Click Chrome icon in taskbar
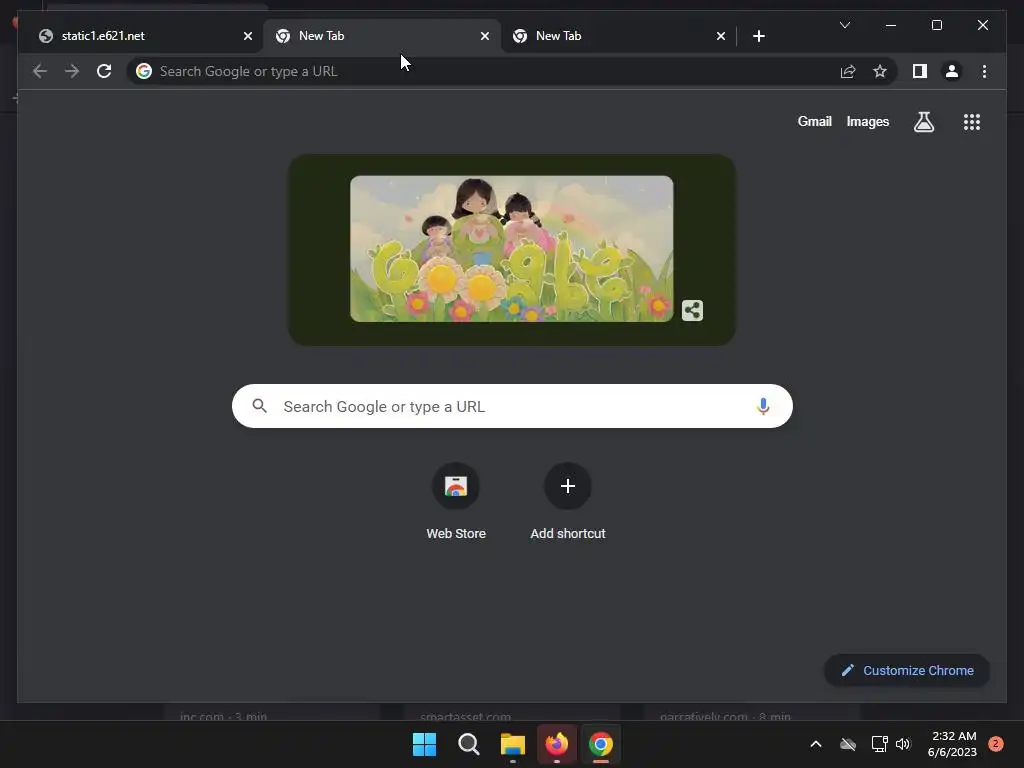This screenshot has width=1024, height=768. tap(601, 744)
